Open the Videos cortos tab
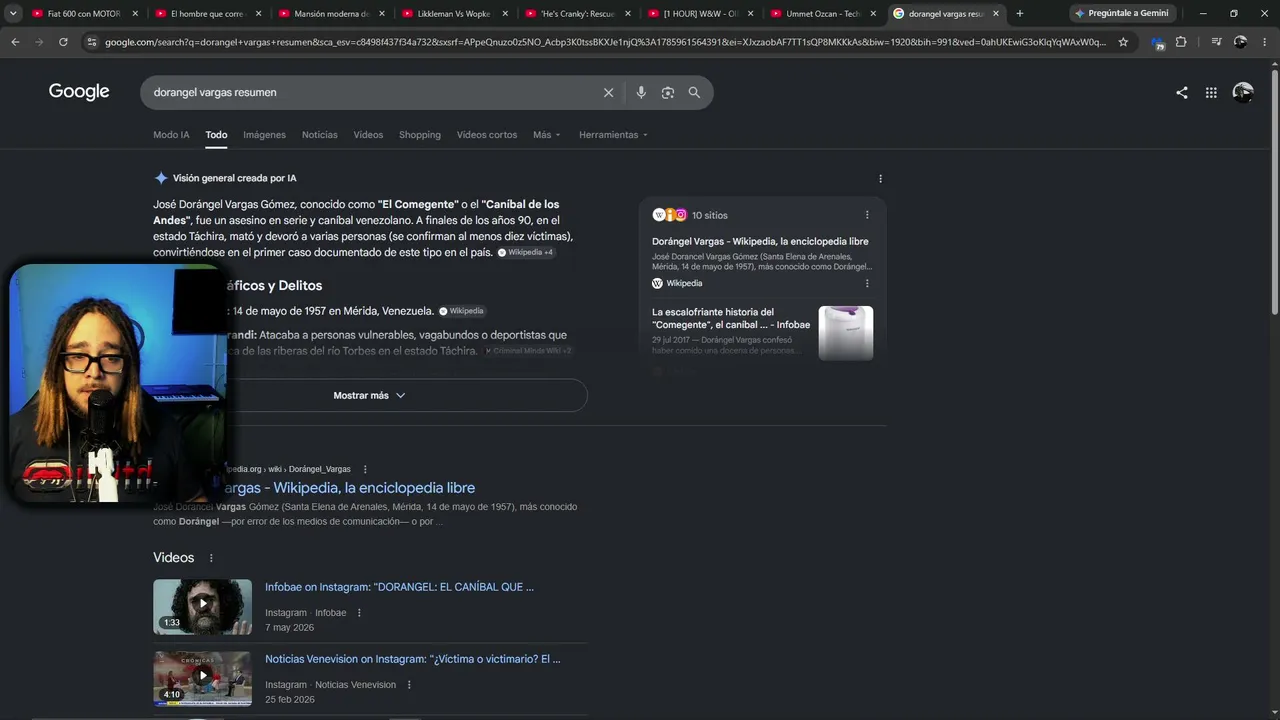The width and height of the screenshot is (1280, 720). point(487,135)
